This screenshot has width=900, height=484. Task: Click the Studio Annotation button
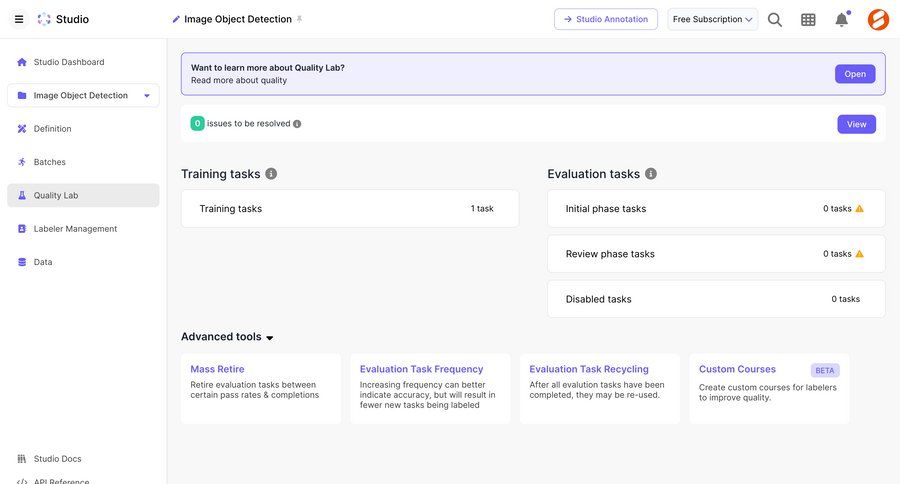pyautogui.click(x=606, y=20)
